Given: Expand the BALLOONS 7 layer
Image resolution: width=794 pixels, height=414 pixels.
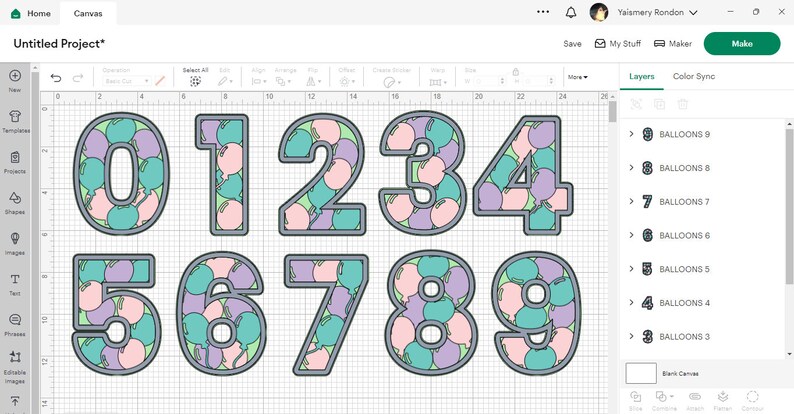Looking at the screenshot, I should (631, 201).
